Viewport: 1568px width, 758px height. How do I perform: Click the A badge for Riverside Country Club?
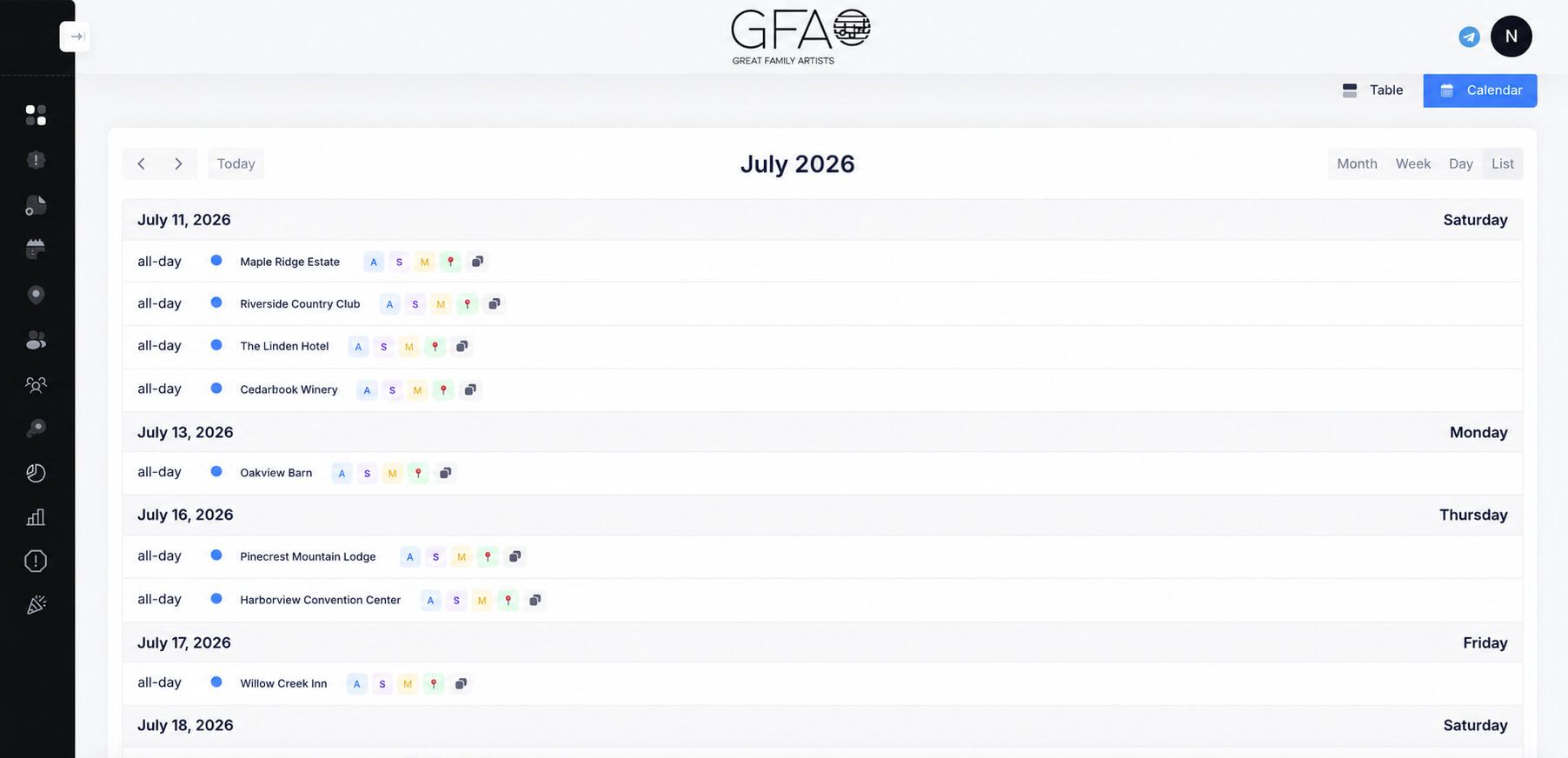pyautogui.click(x=389, y=304)
